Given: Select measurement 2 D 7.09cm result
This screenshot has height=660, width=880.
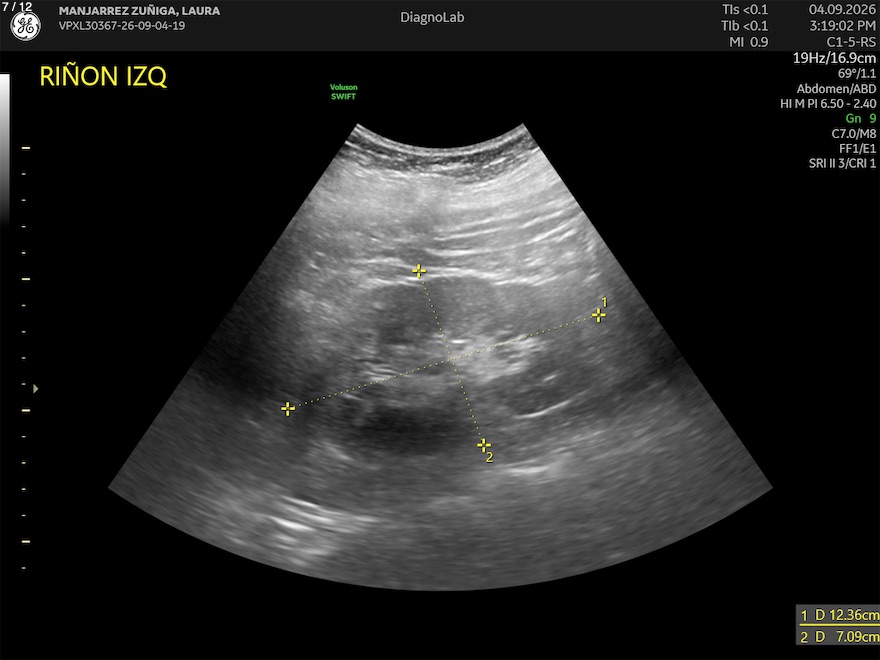Looking at the screenshot, I should tap(838, 636).
